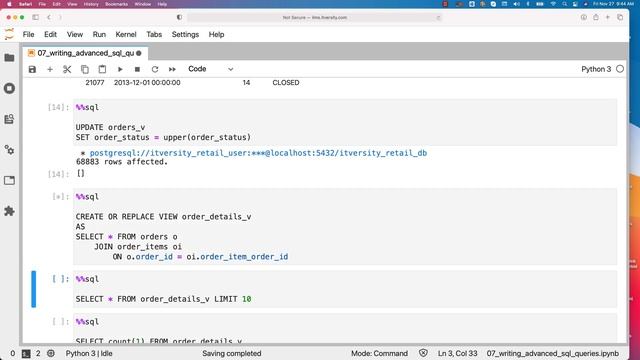640x360 pixels.
Task: Open the Edit menu in JupyterLab
Action: pos(50,34)
